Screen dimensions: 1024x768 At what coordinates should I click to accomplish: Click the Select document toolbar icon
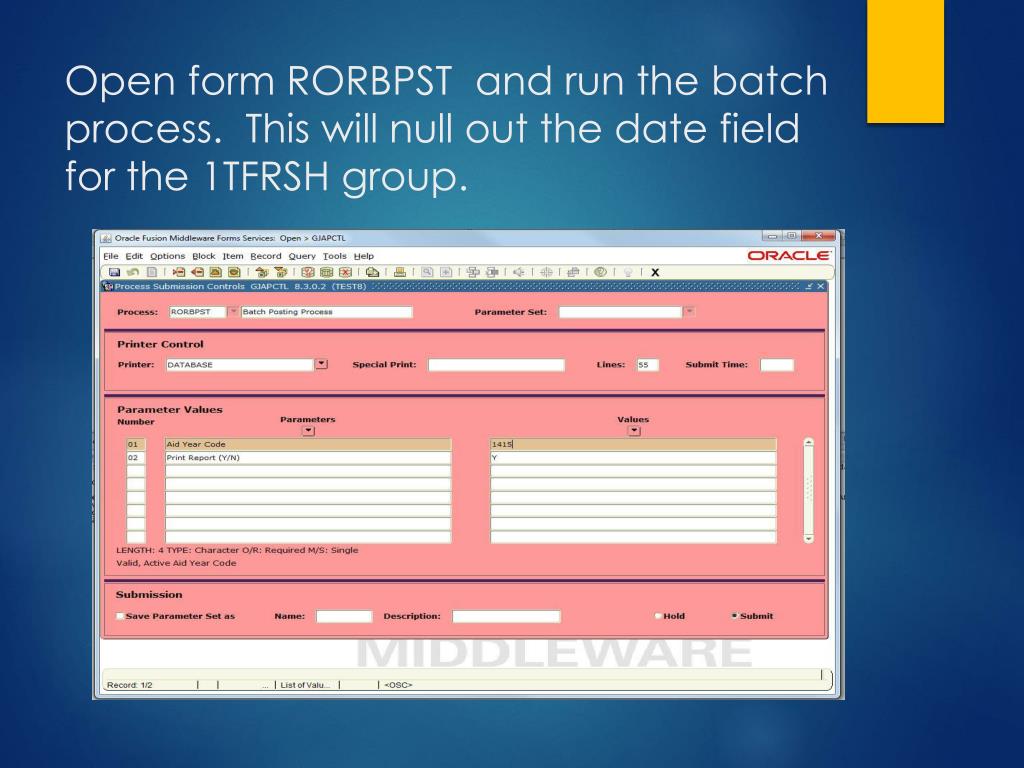click(152, 272)
